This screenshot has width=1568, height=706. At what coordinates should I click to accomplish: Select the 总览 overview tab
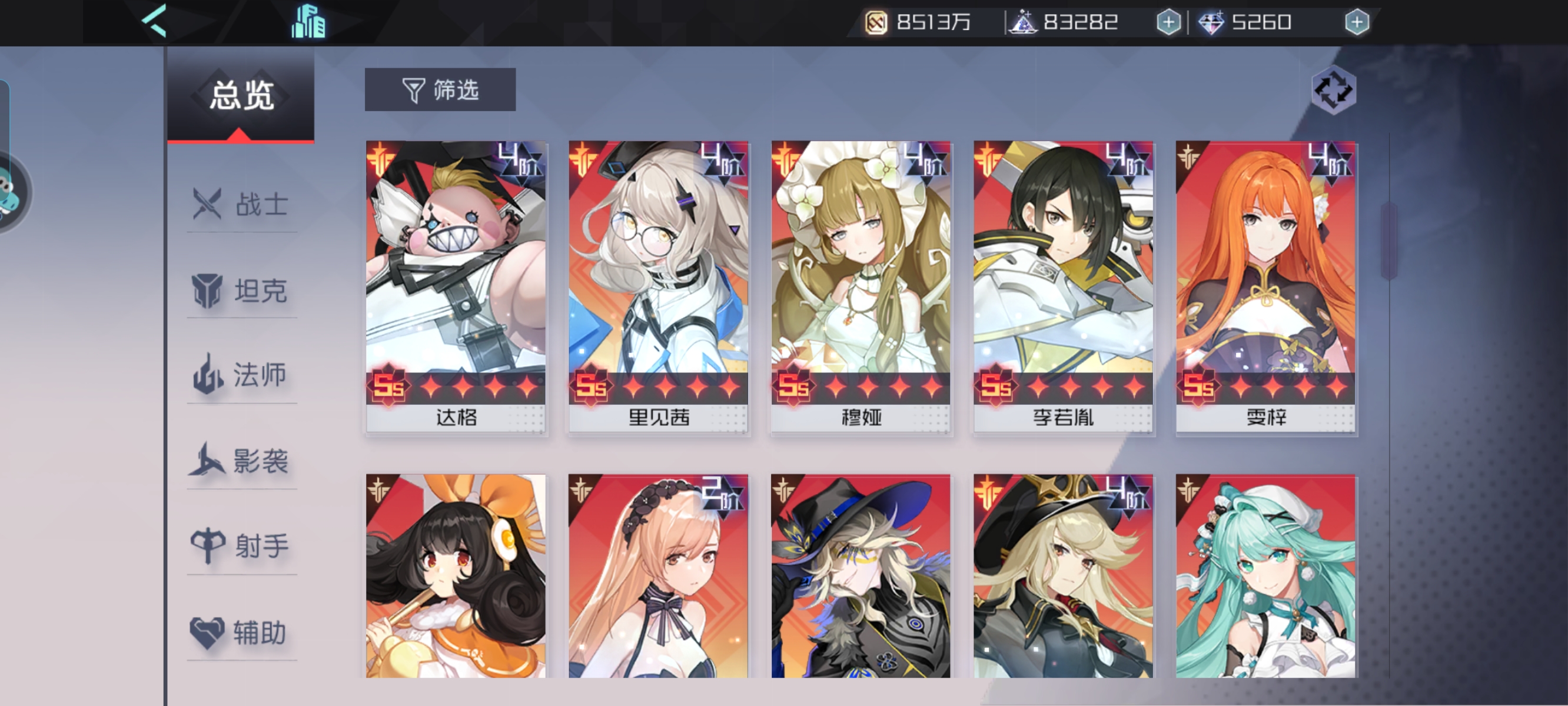241,96
